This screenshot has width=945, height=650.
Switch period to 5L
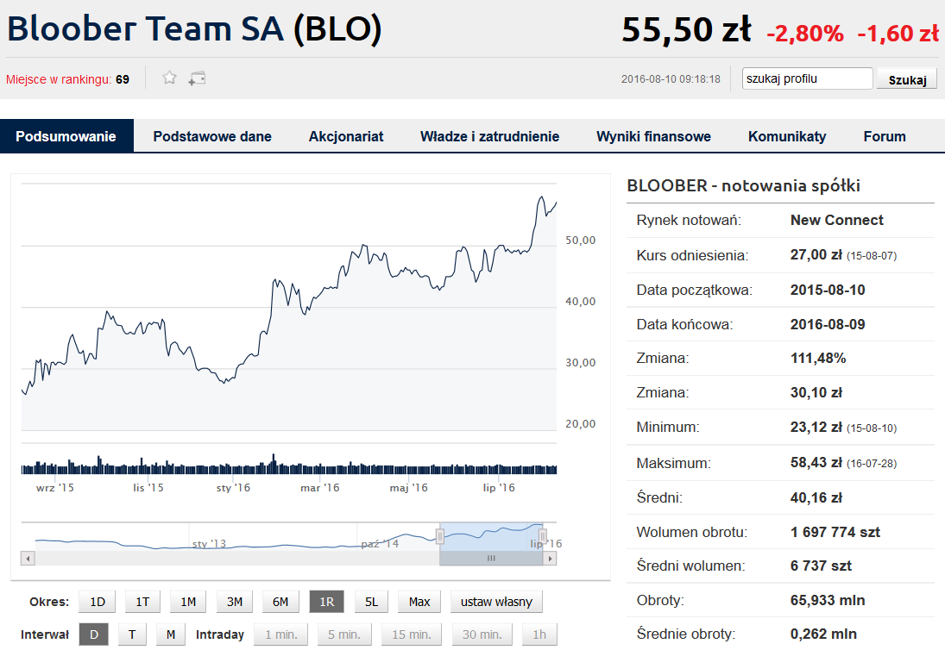point(371,601)
